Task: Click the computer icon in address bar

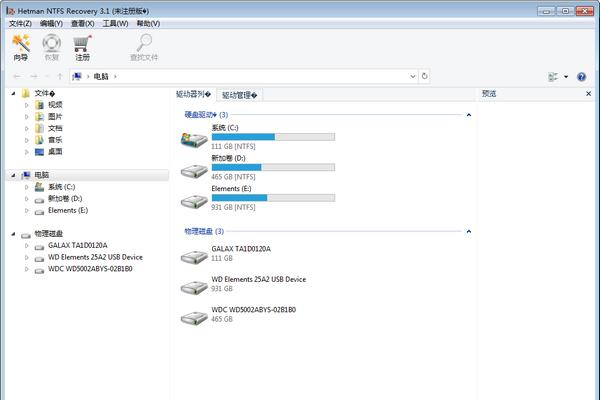Action: 77,76
